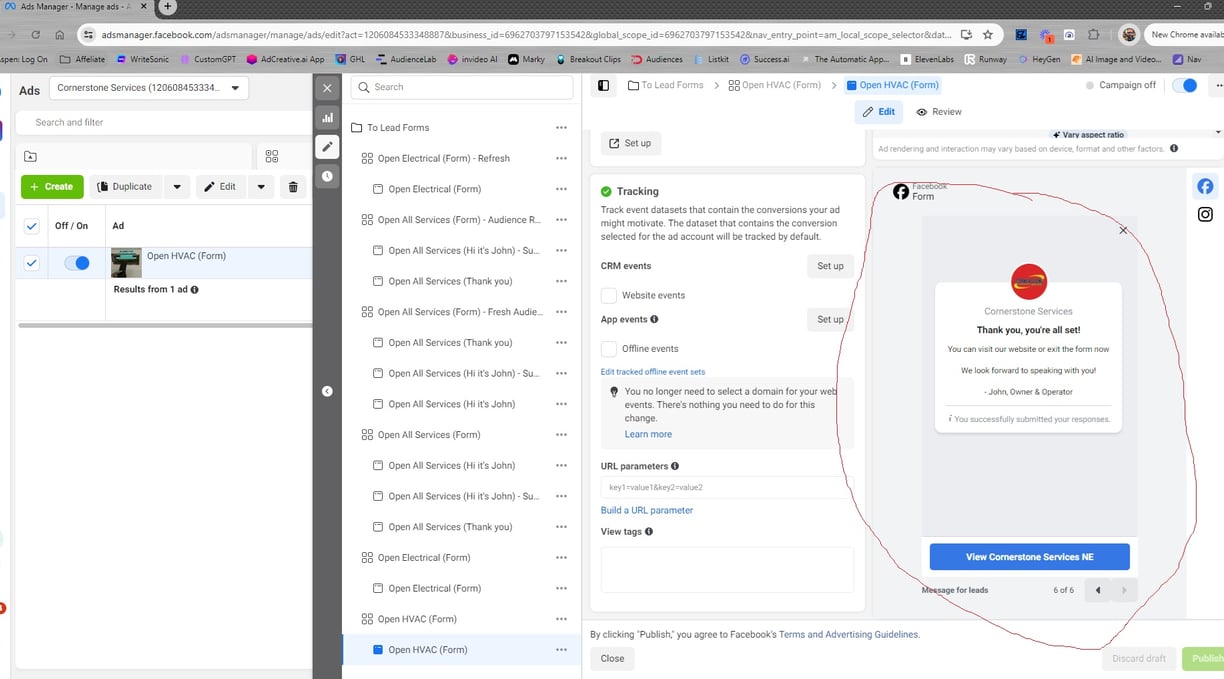
Task: Click the campaign folder icon tab
Action: click(30, 157)
